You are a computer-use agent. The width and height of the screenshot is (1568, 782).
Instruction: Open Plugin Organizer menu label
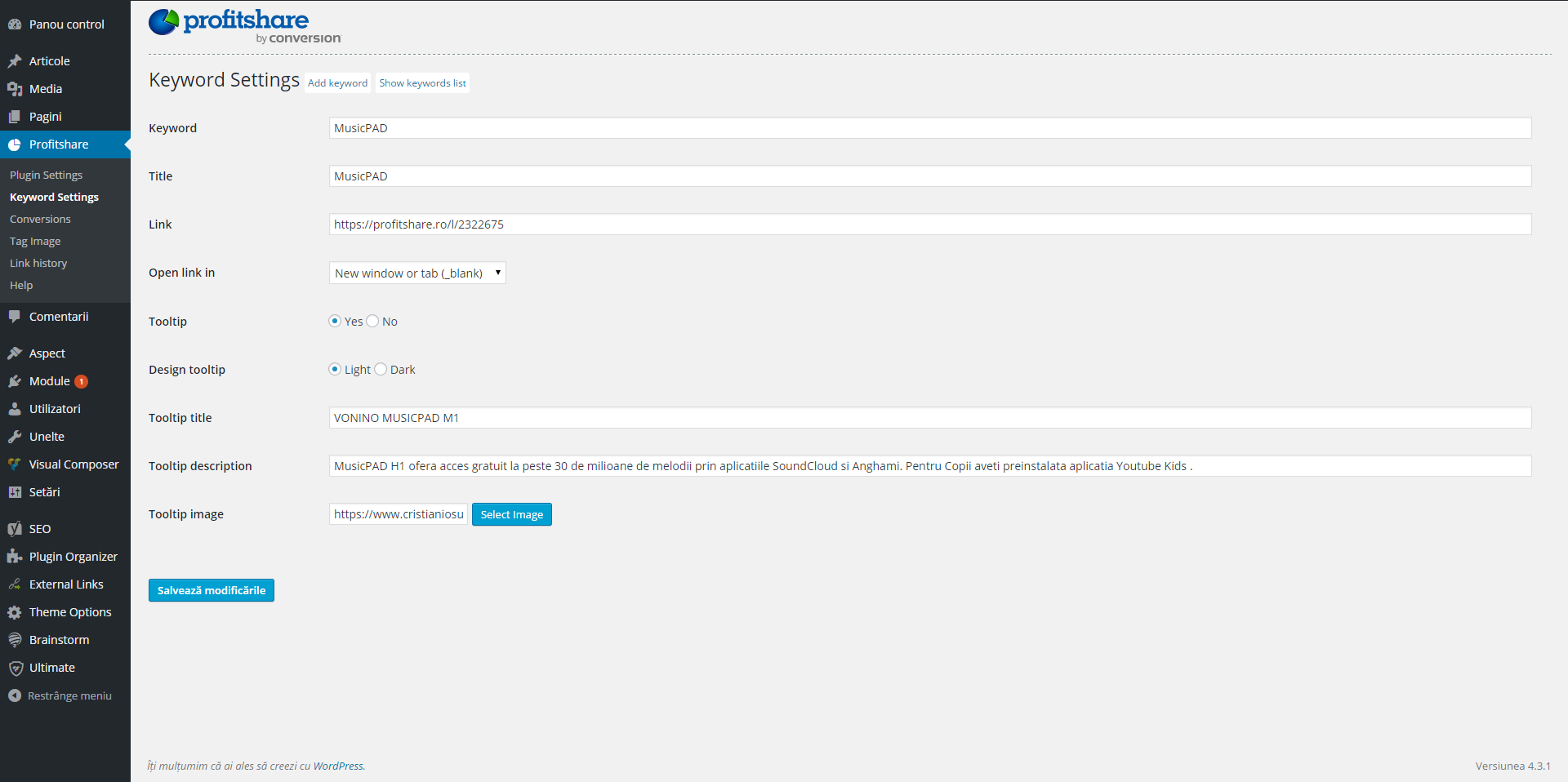pyautogui.click(x=73, y=557)
